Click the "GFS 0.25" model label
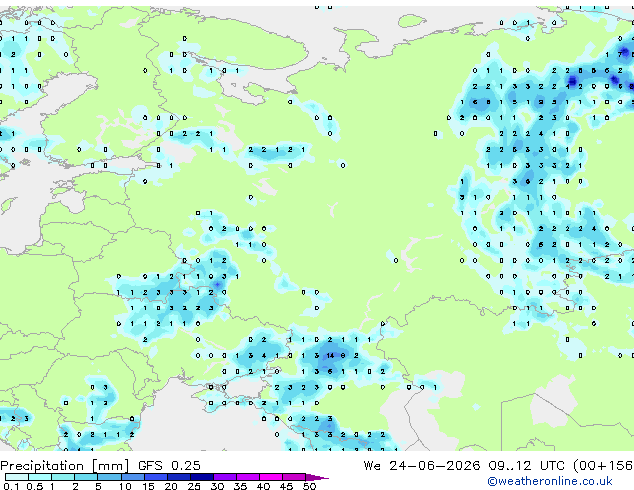Image resolution: width=634 pixels, height=490 pixels. click(x=169, y=466)
